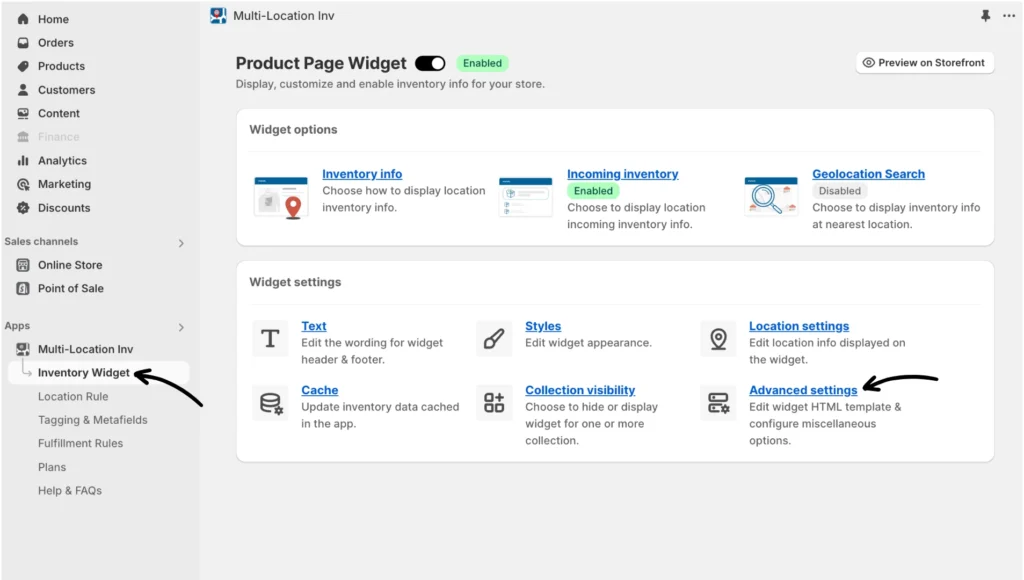Click the Advanced settings server icon
The height and width of the screenshot is (580, 1024).
pos(718,403)
